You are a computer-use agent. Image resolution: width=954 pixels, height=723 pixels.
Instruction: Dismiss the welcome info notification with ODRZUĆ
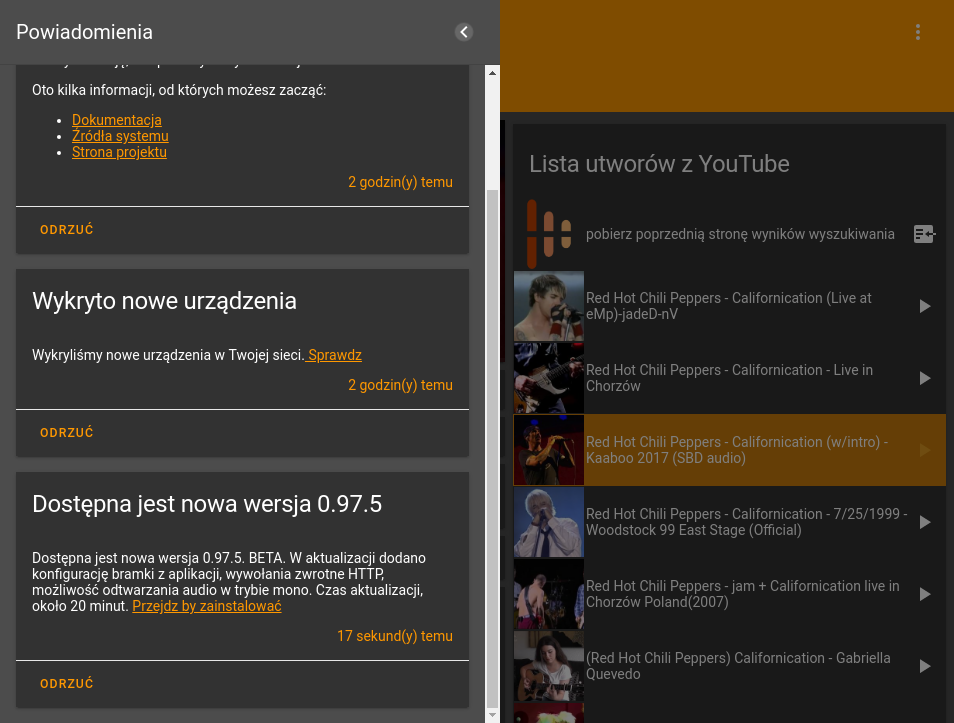pyautogui.click(x=67, y=229)
